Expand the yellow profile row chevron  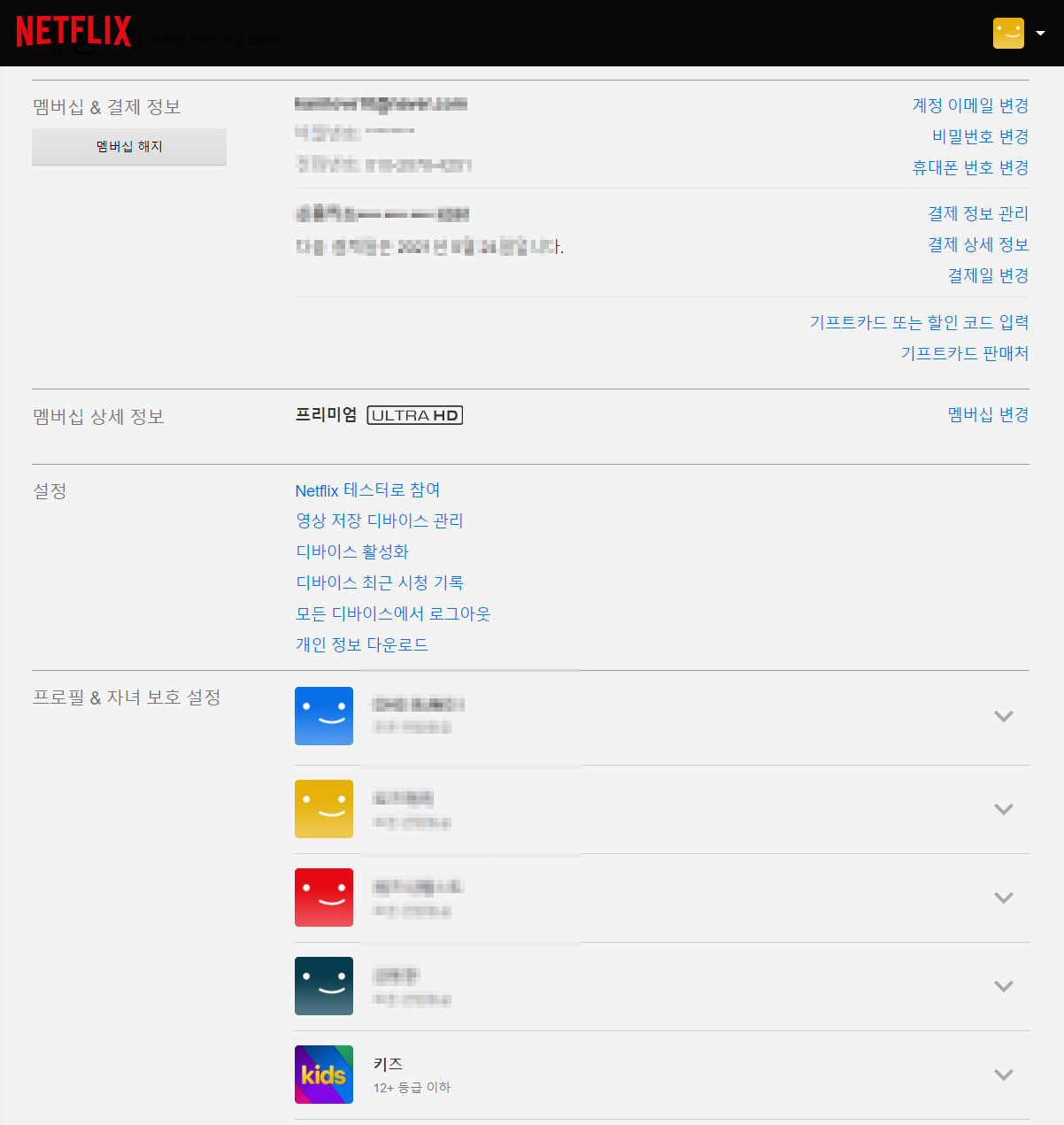pos(1003,809)
